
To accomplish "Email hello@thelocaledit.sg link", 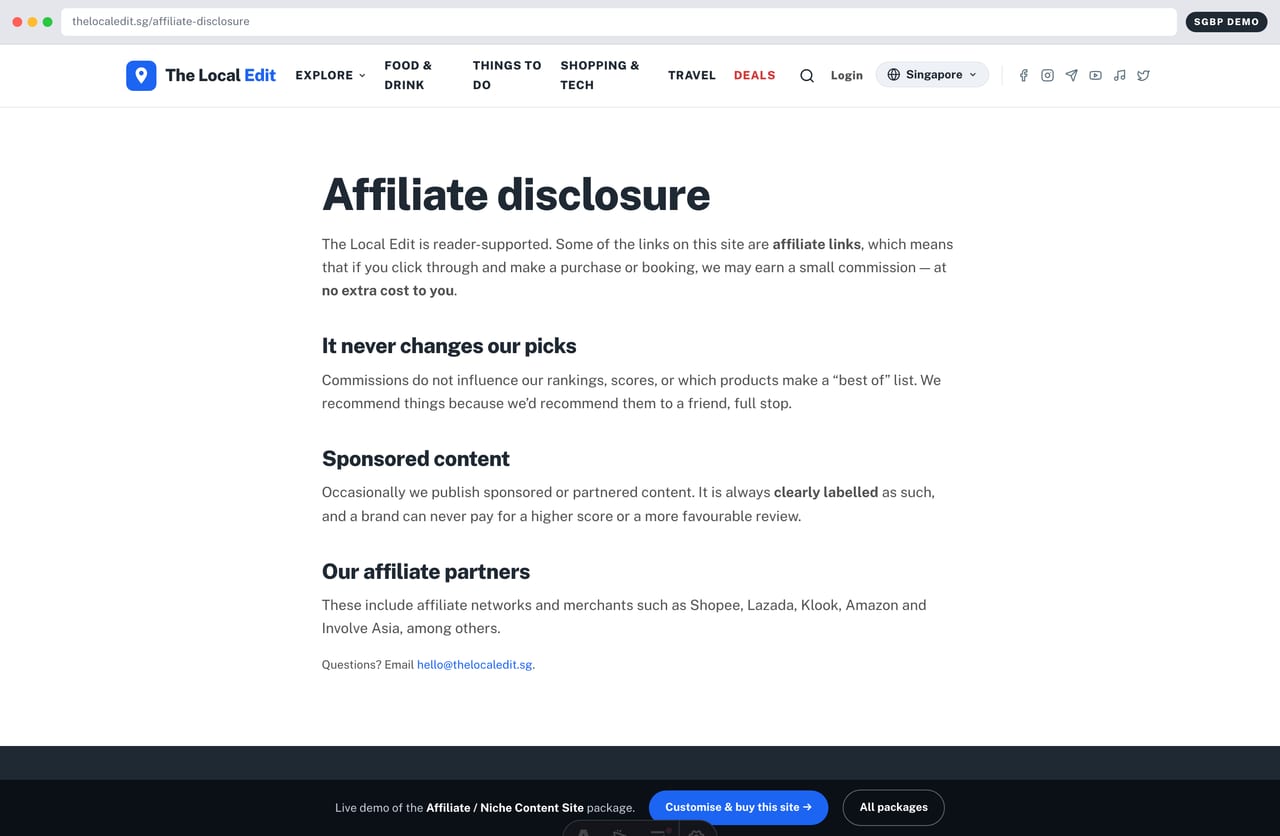I will click(475, 664).
